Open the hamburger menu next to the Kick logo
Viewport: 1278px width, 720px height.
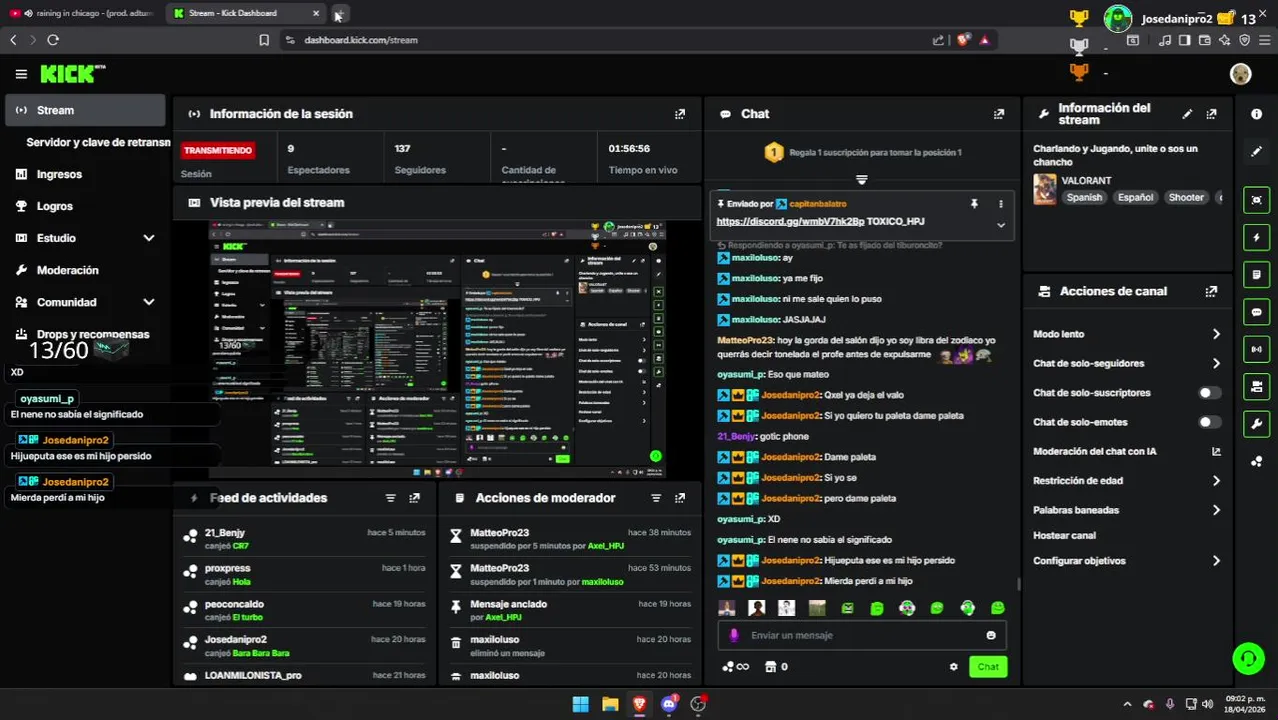tap(21, 74)
